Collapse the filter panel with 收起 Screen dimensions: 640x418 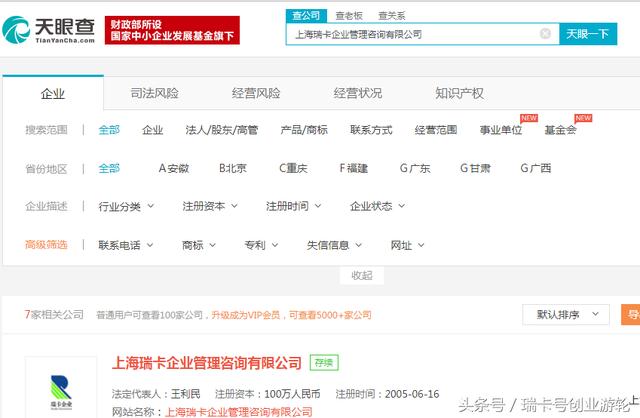[x=362, y=276]
